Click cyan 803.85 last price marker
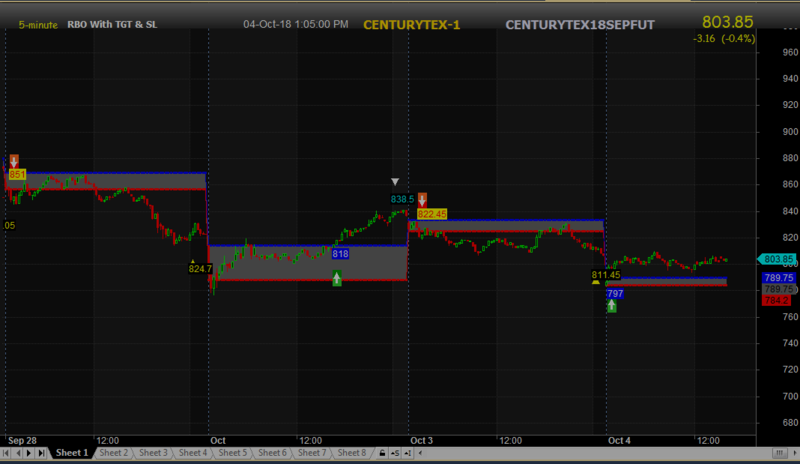 (x=779, y=259)
